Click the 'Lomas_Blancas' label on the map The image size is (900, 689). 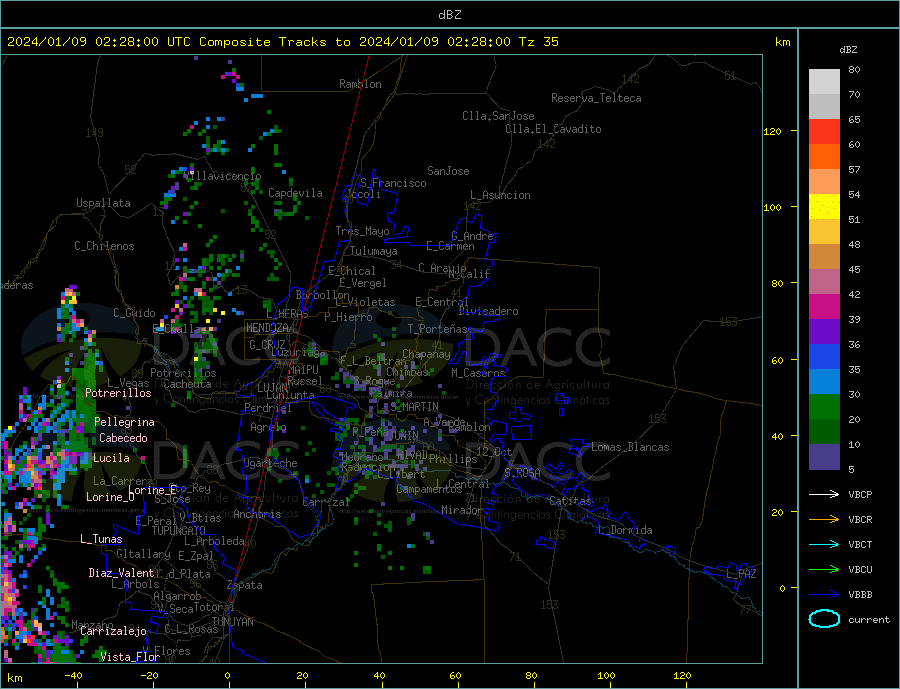[630, 447]
